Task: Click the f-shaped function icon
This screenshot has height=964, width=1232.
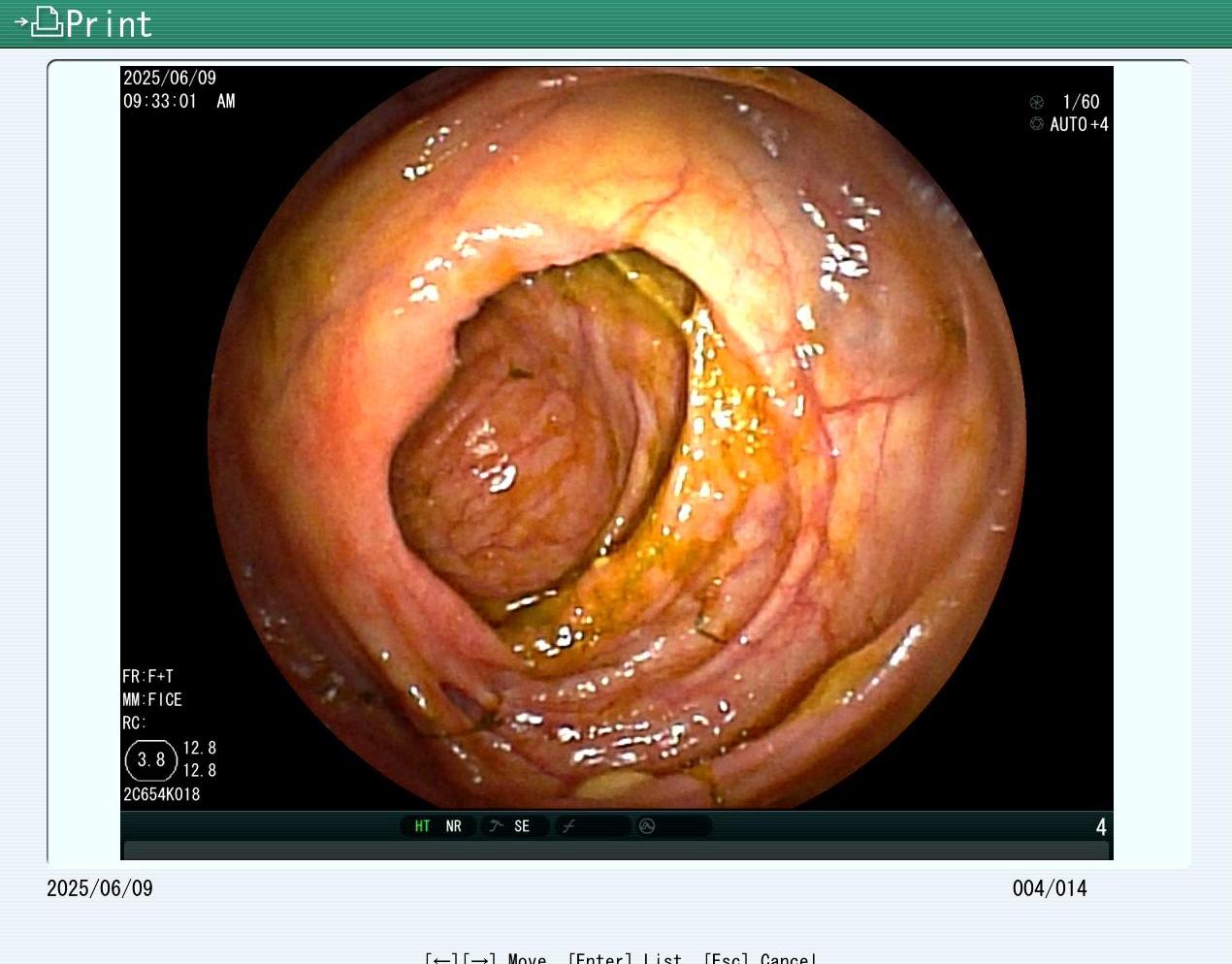Action: (569, 826)
